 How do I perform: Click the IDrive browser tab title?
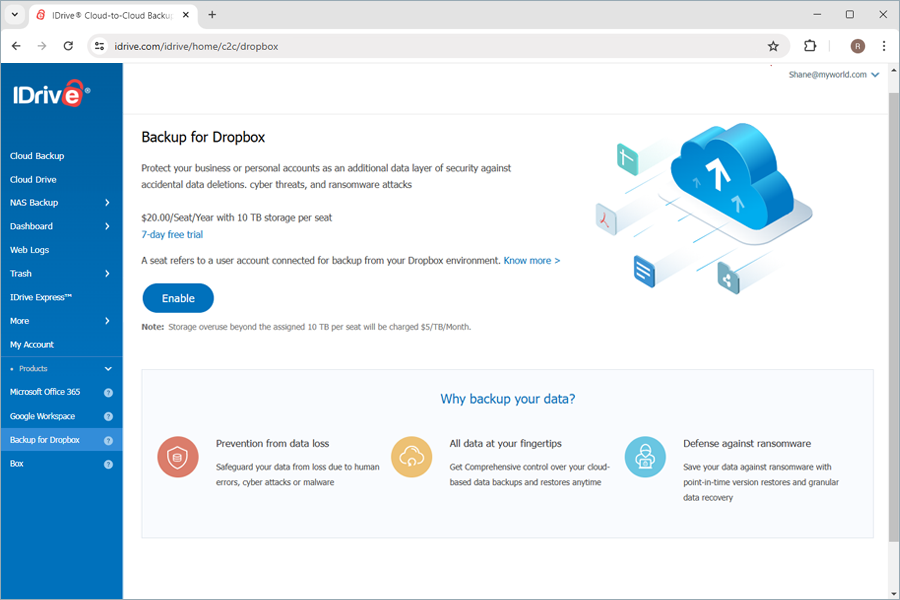(x=111, y=16)
